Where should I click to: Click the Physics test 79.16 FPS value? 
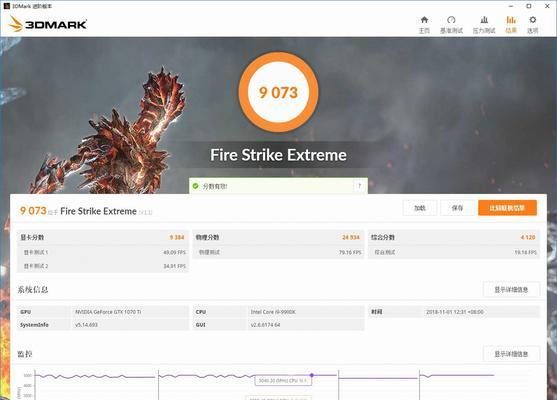(350, 252)
